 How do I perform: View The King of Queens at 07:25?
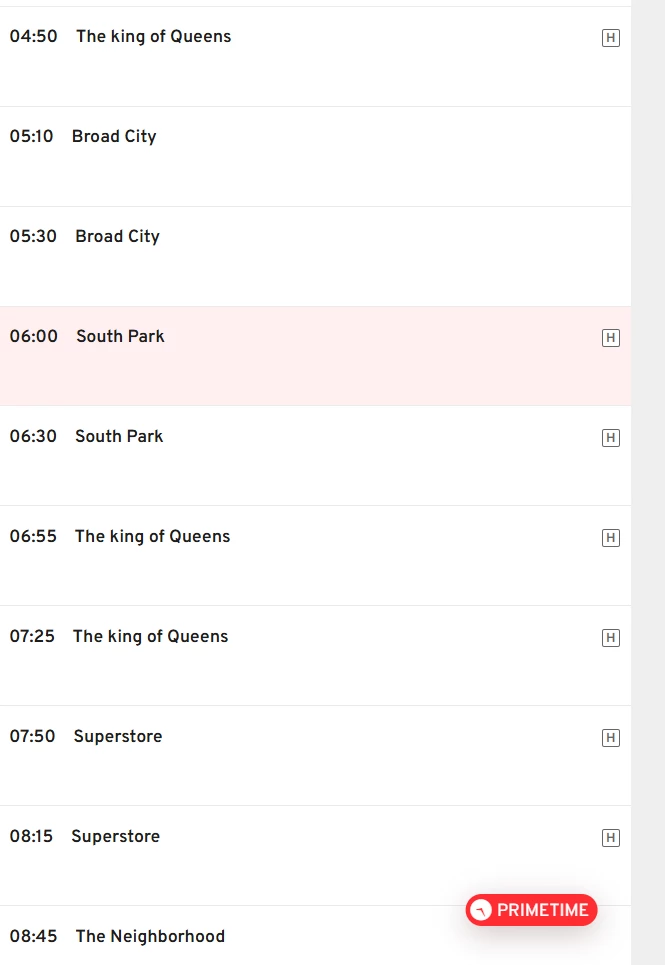150,636
